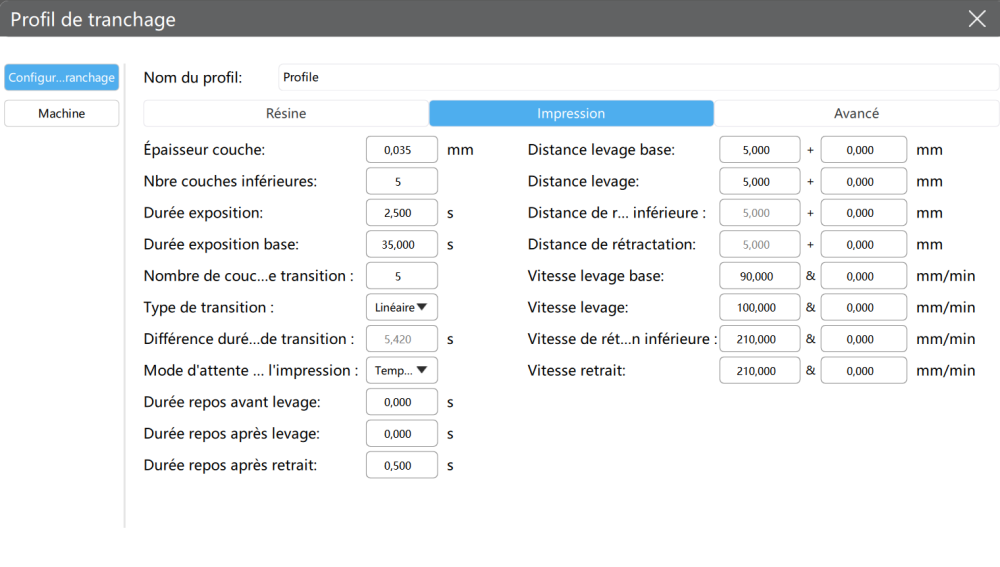The height and width of the screenshot is (567, 1000).
Task: Switch to the Résine tab
Action: (x=286, y=113)
